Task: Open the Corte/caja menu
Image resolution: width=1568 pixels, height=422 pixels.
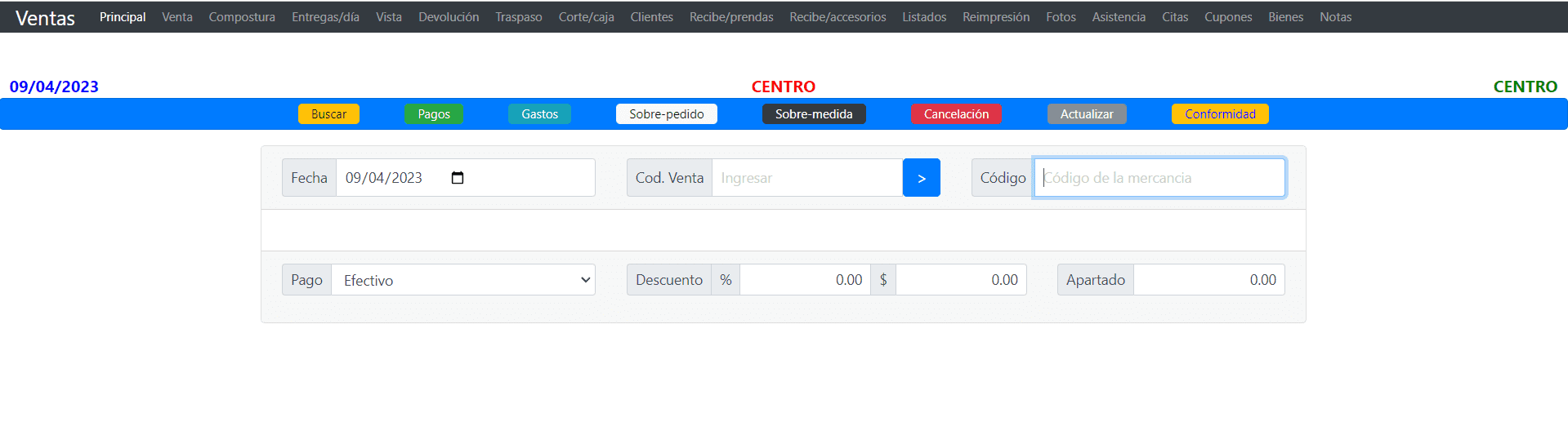Action: tap(586, 17)
